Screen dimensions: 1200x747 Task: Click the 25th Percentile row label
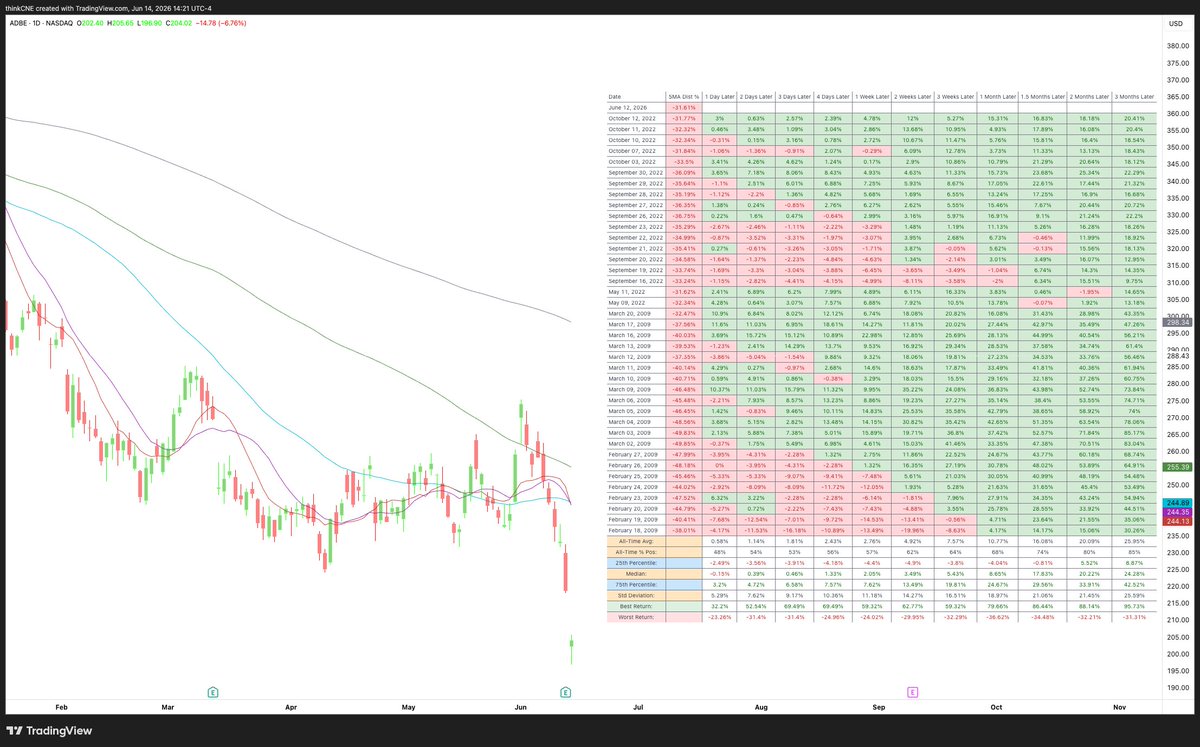tap(636, 563)
